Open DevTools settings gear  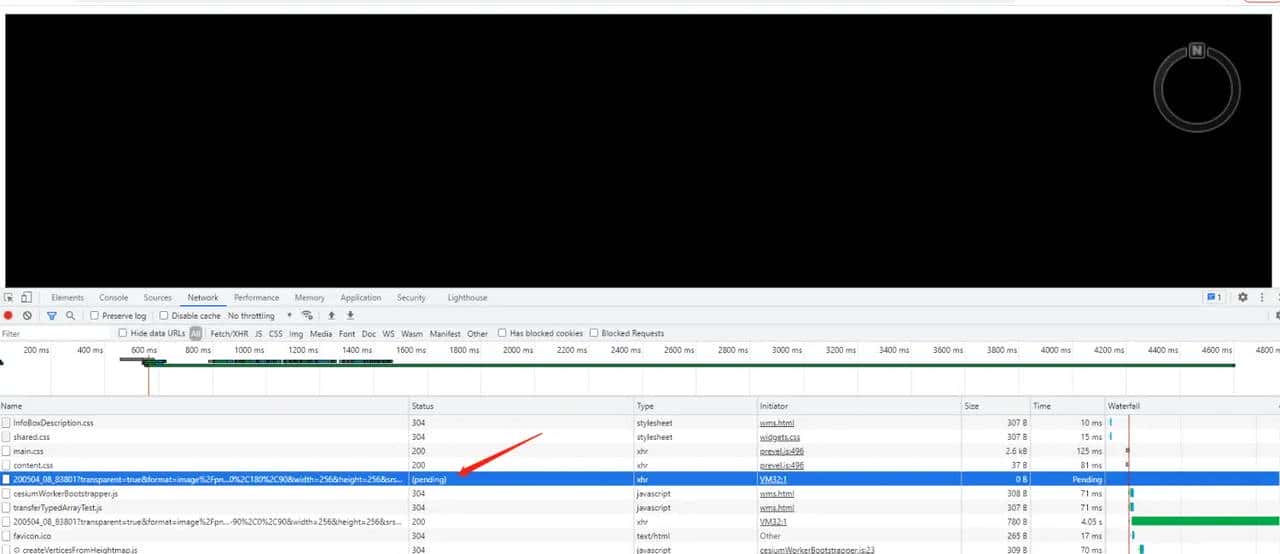[x=1243, y=298]
